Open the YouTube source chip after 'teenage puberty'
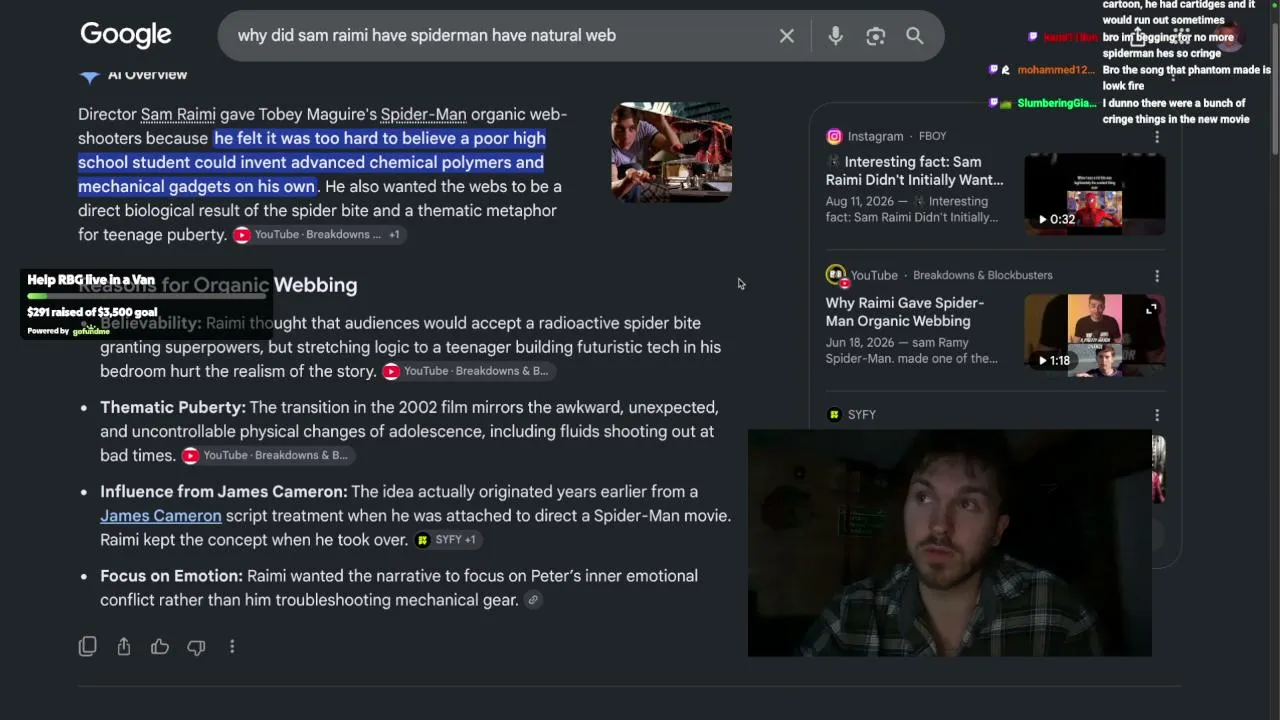1280x720 pixels. click(x=317, y=235)
